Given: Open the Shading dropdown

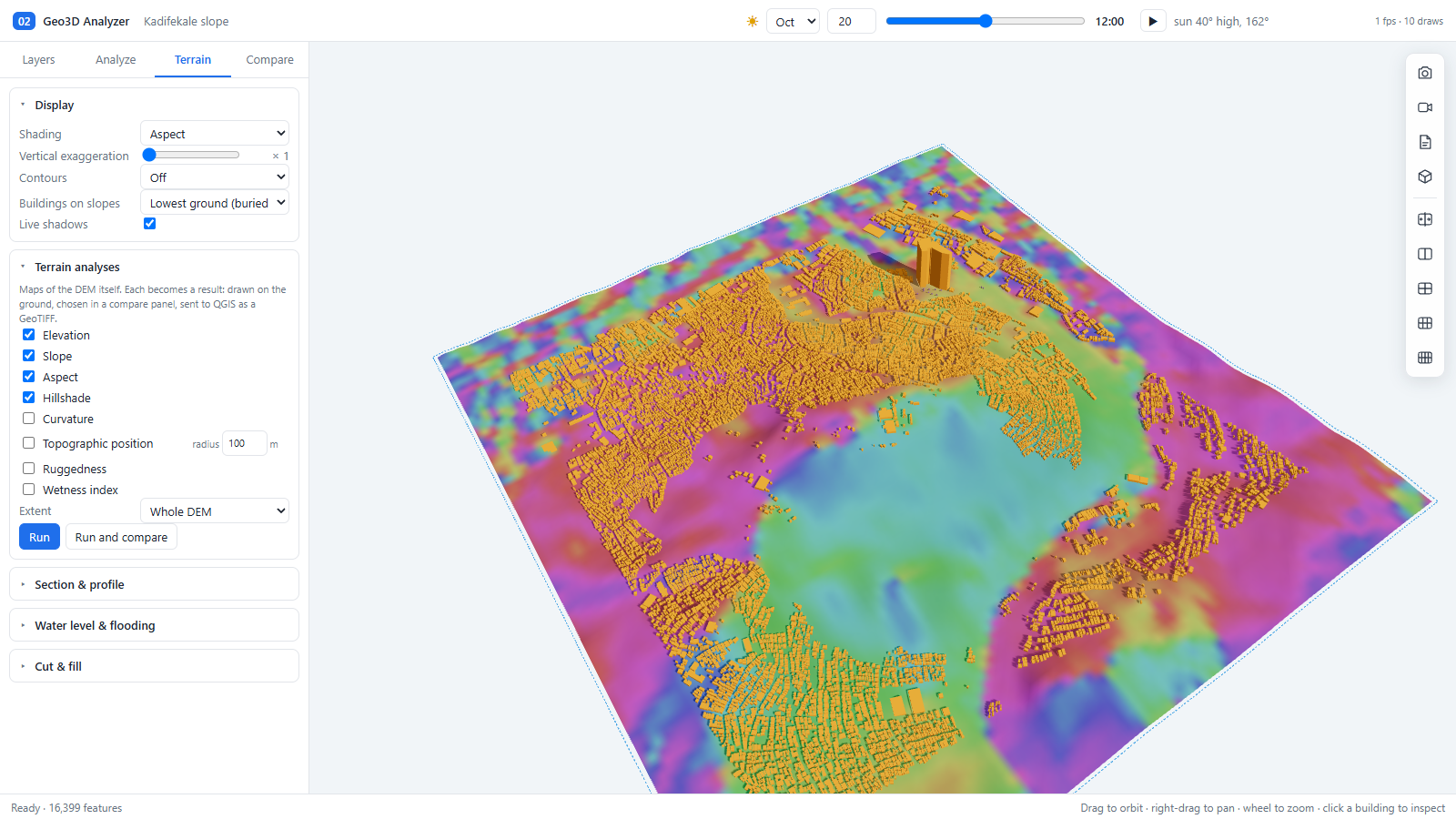Looking at the screenshot, I should (x=215, y=133).
